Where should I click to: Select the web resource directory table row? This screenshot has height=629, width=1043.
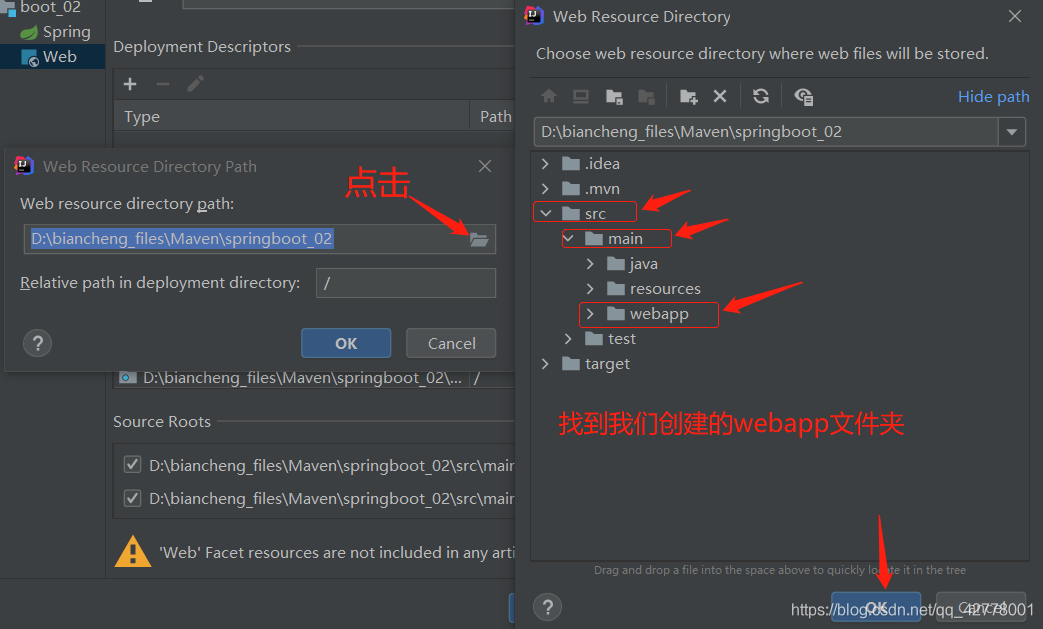click(x=315, y=378)
